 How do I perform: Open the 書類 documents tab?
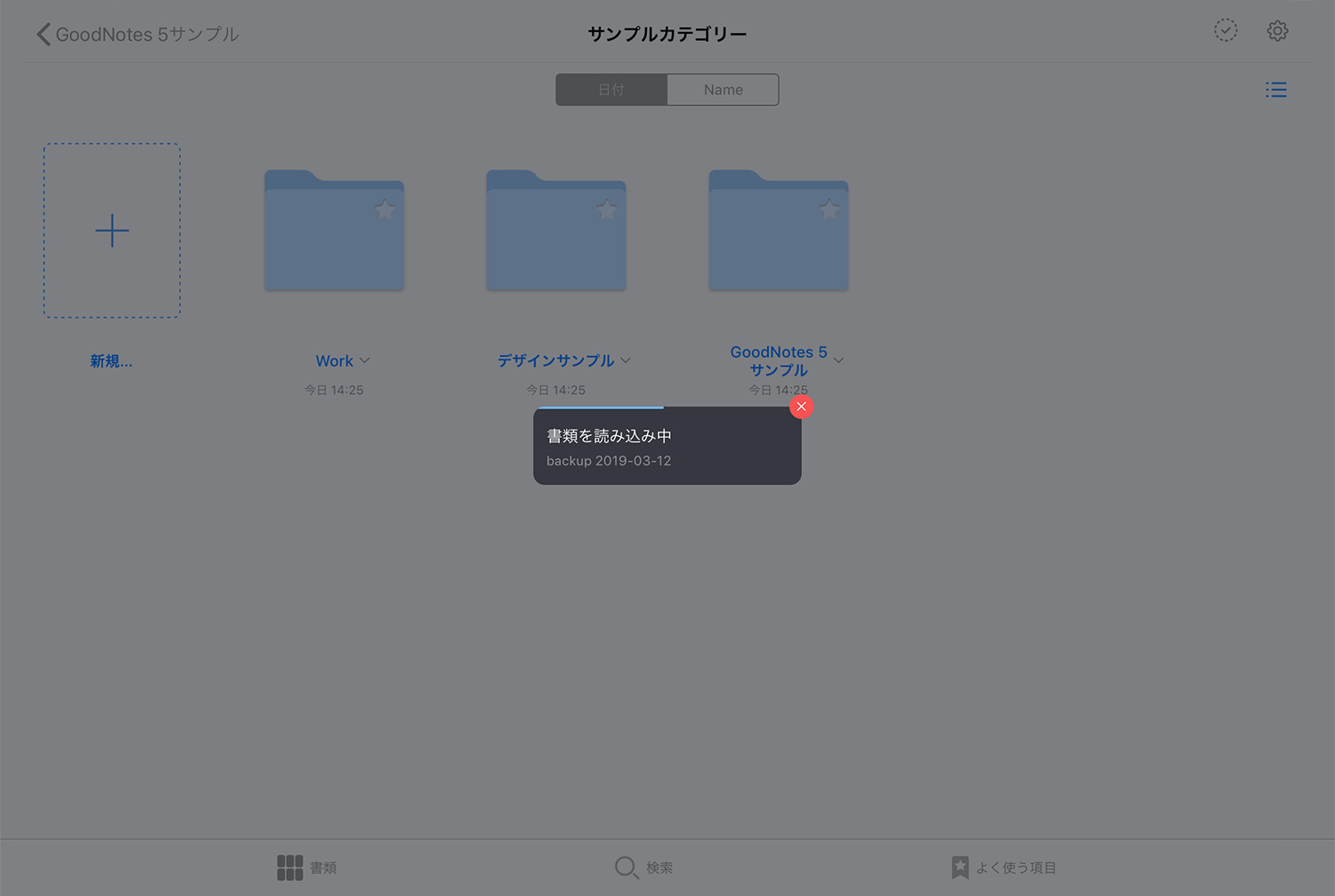(x=307, y=868)
